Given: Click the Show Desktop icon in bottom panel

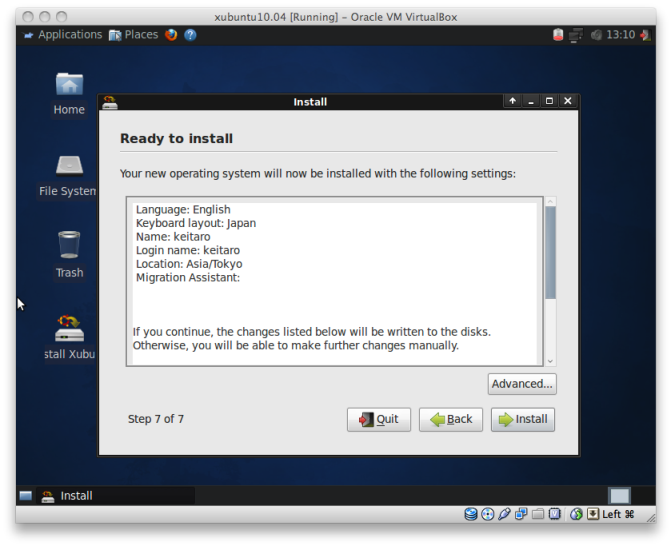Looking at the screenshot, I should tap(26, 496).
